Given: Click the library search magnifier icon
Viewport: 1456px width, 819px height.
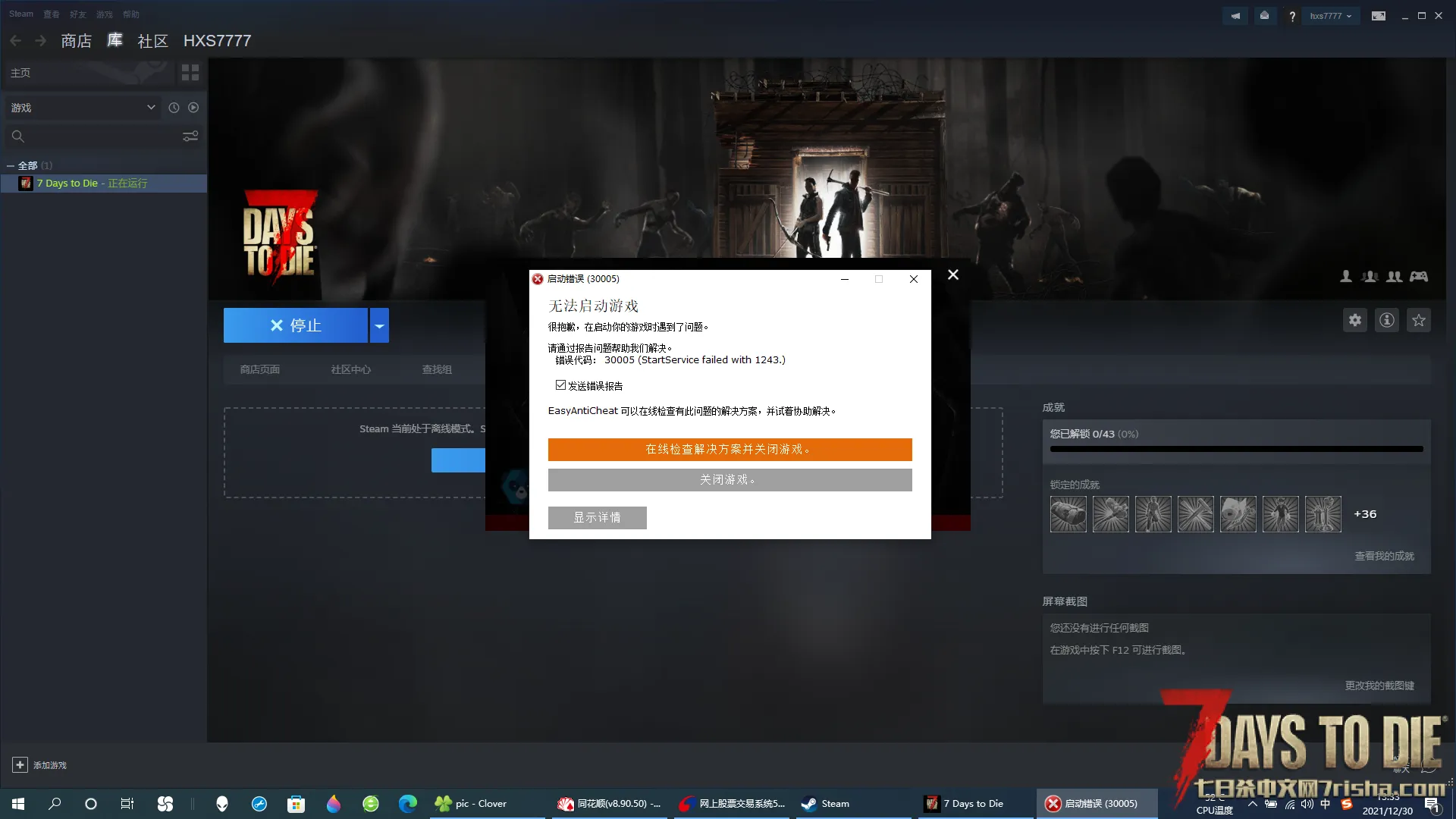Looking at the screenshot, I should tap(18, 136).
